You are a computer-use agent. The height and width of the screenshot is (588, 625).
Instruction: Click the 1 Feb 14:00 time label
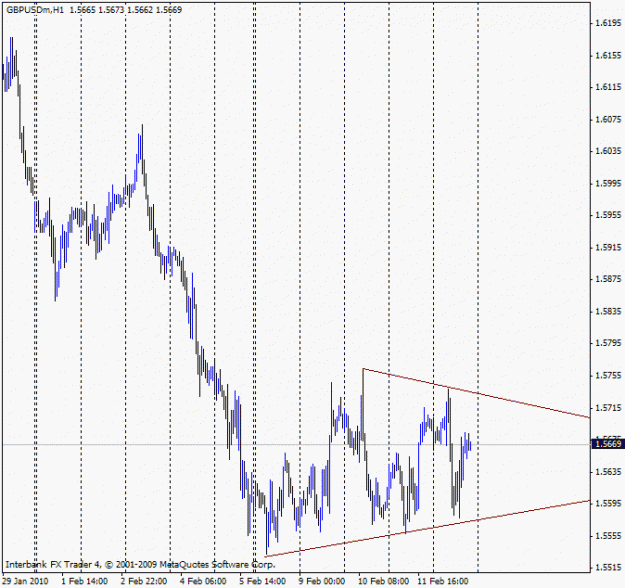click(x=85, y=581)
